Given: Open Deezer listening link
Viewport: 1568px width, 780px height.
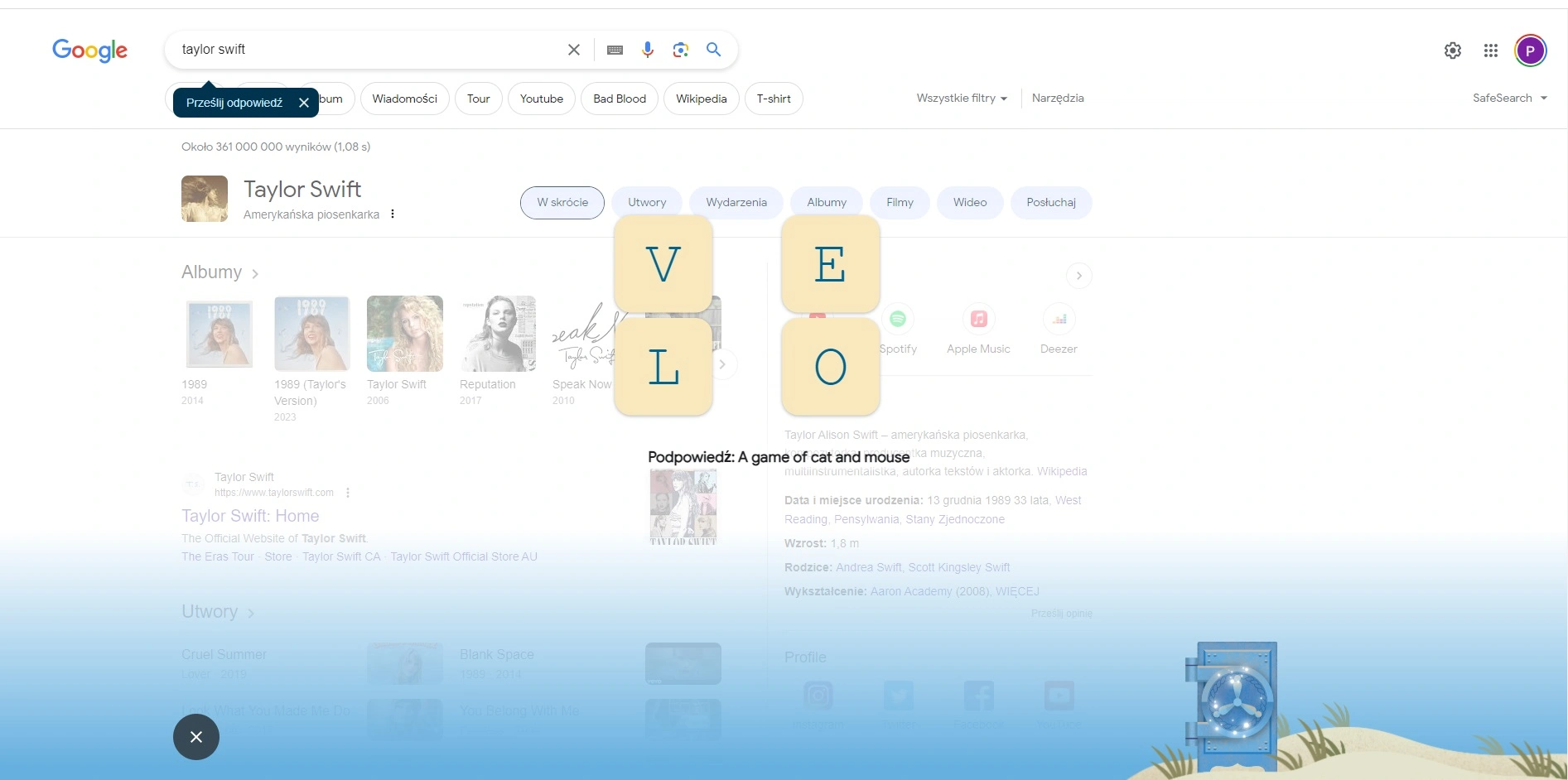Looking at the screenshot, I should 1059,330.
